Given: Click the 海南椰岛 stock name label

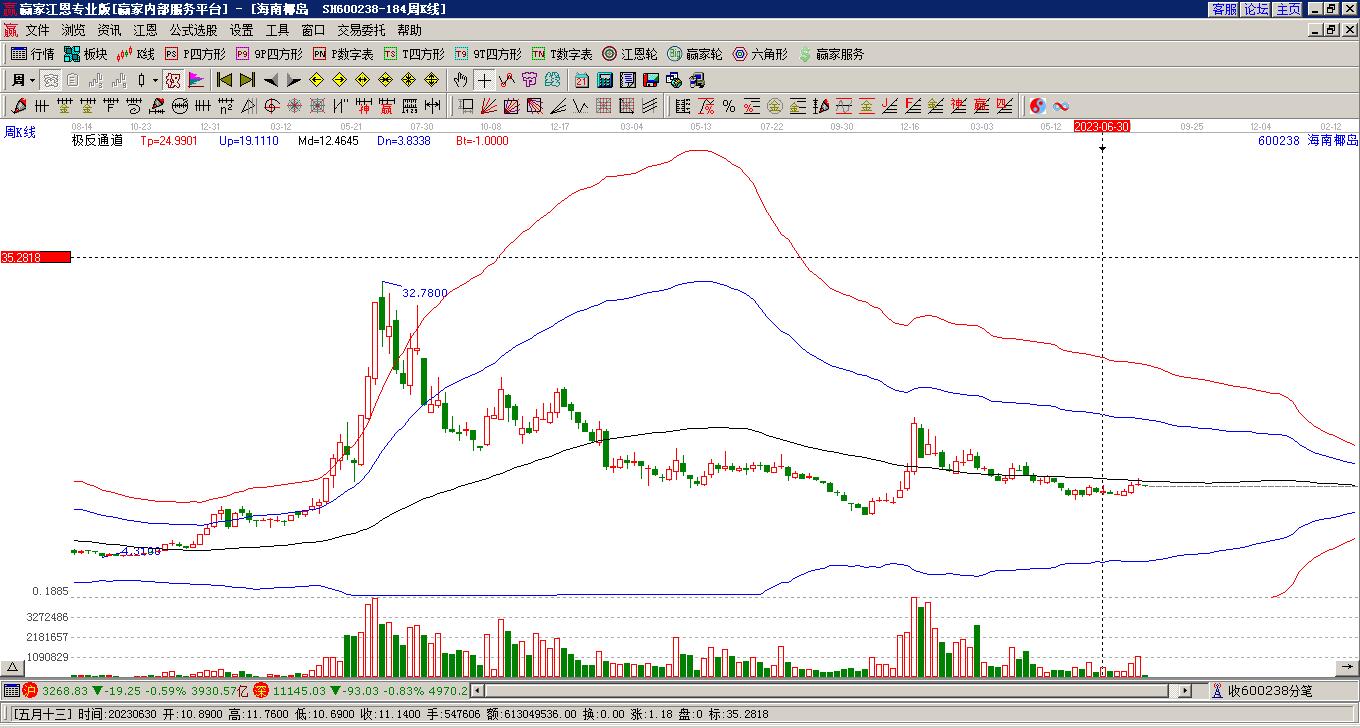Looking at the screenshot, I should pos(1333,141).
